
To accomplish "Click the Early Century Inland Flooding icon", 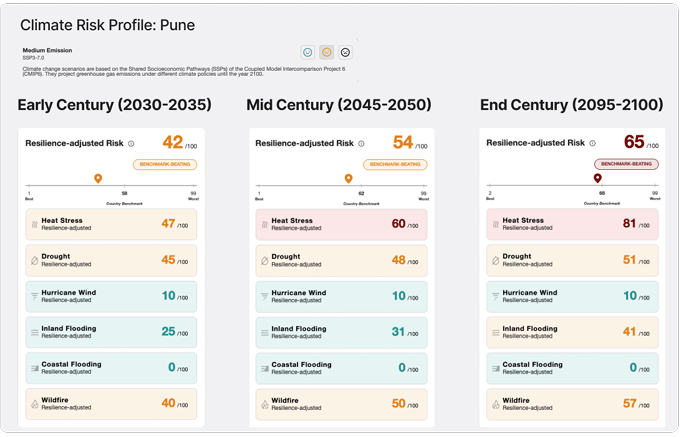I will pos(34,331).
